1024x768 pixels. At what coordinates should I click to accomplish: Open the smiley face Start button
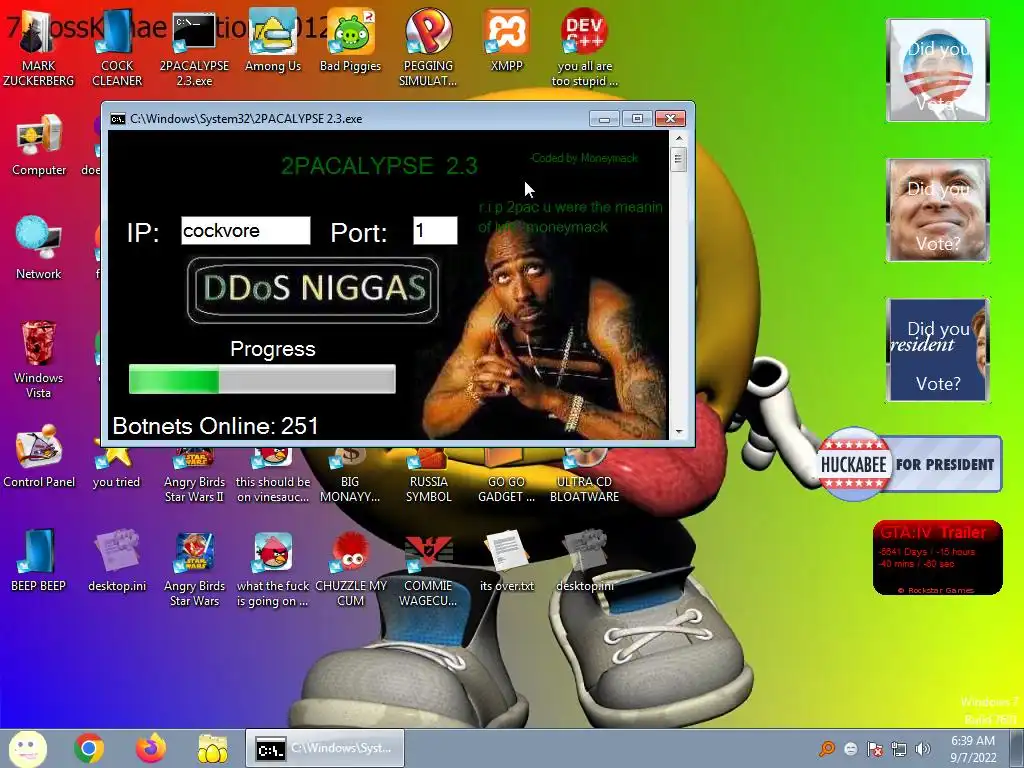(x=28, y=748)
